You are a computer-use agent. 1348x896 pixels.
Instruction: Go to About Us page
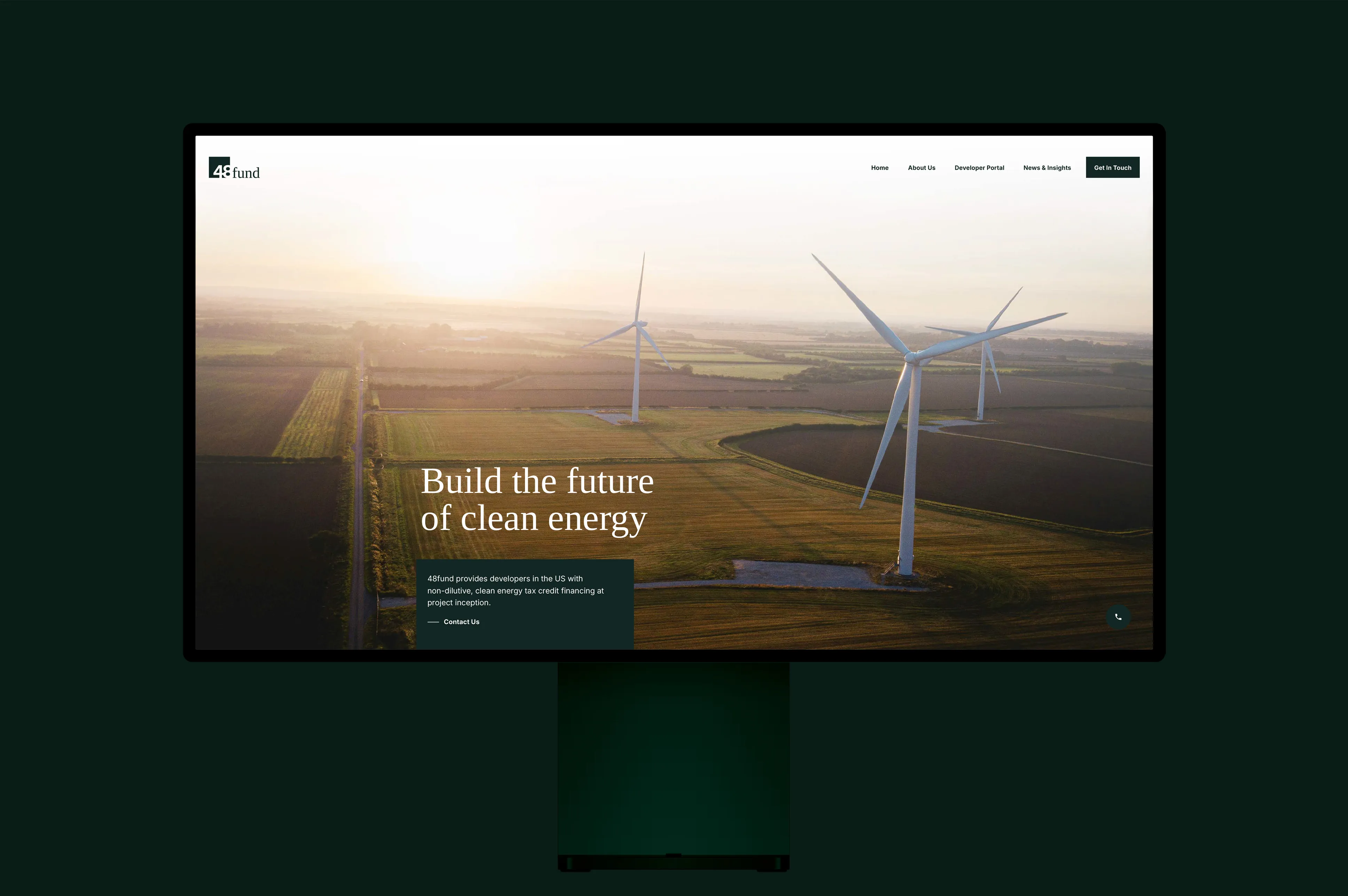pyautogui.click(x=921, y=167)
